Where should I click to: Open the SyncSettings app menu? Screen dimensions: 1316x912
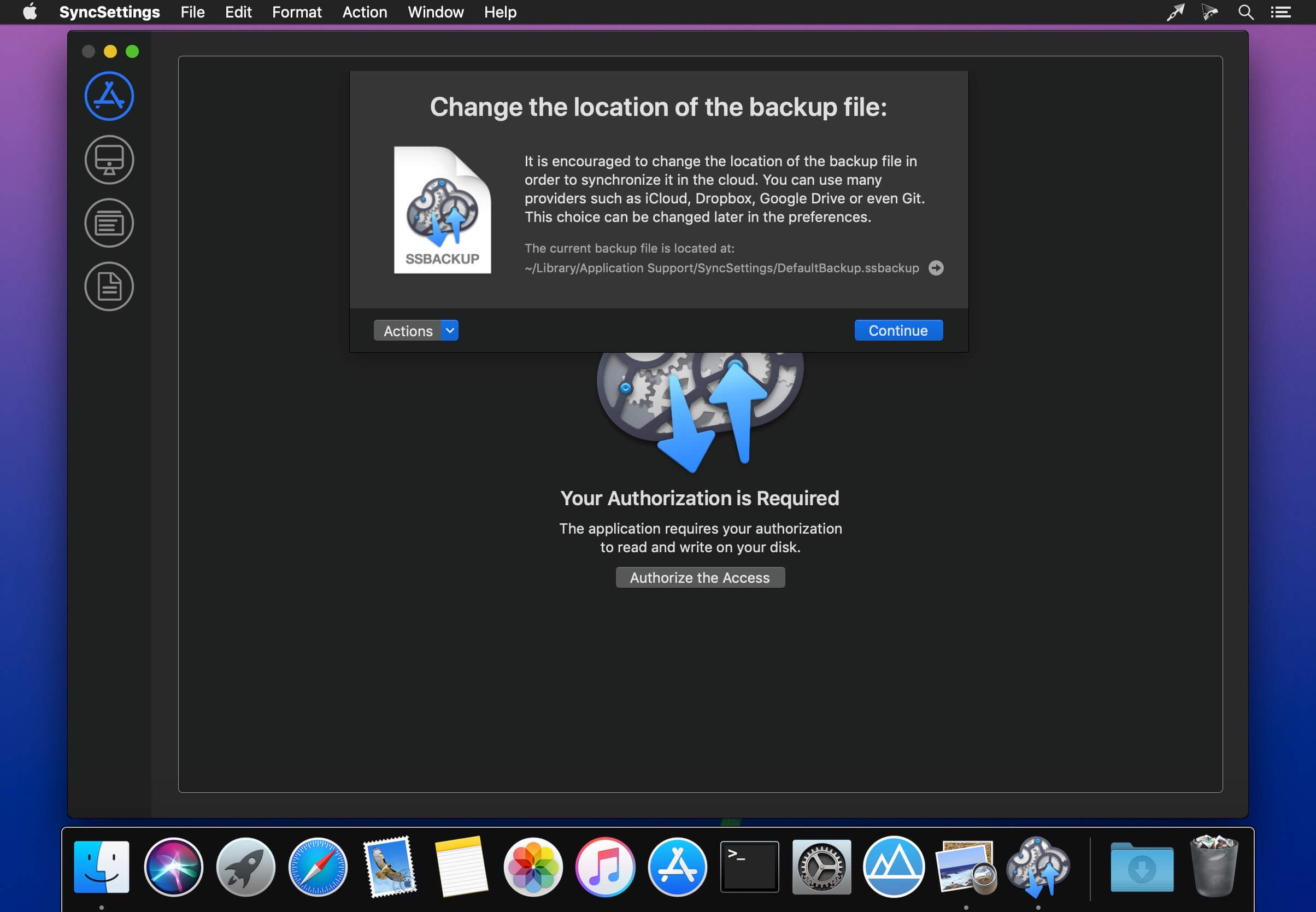click(x=110, y=12)
